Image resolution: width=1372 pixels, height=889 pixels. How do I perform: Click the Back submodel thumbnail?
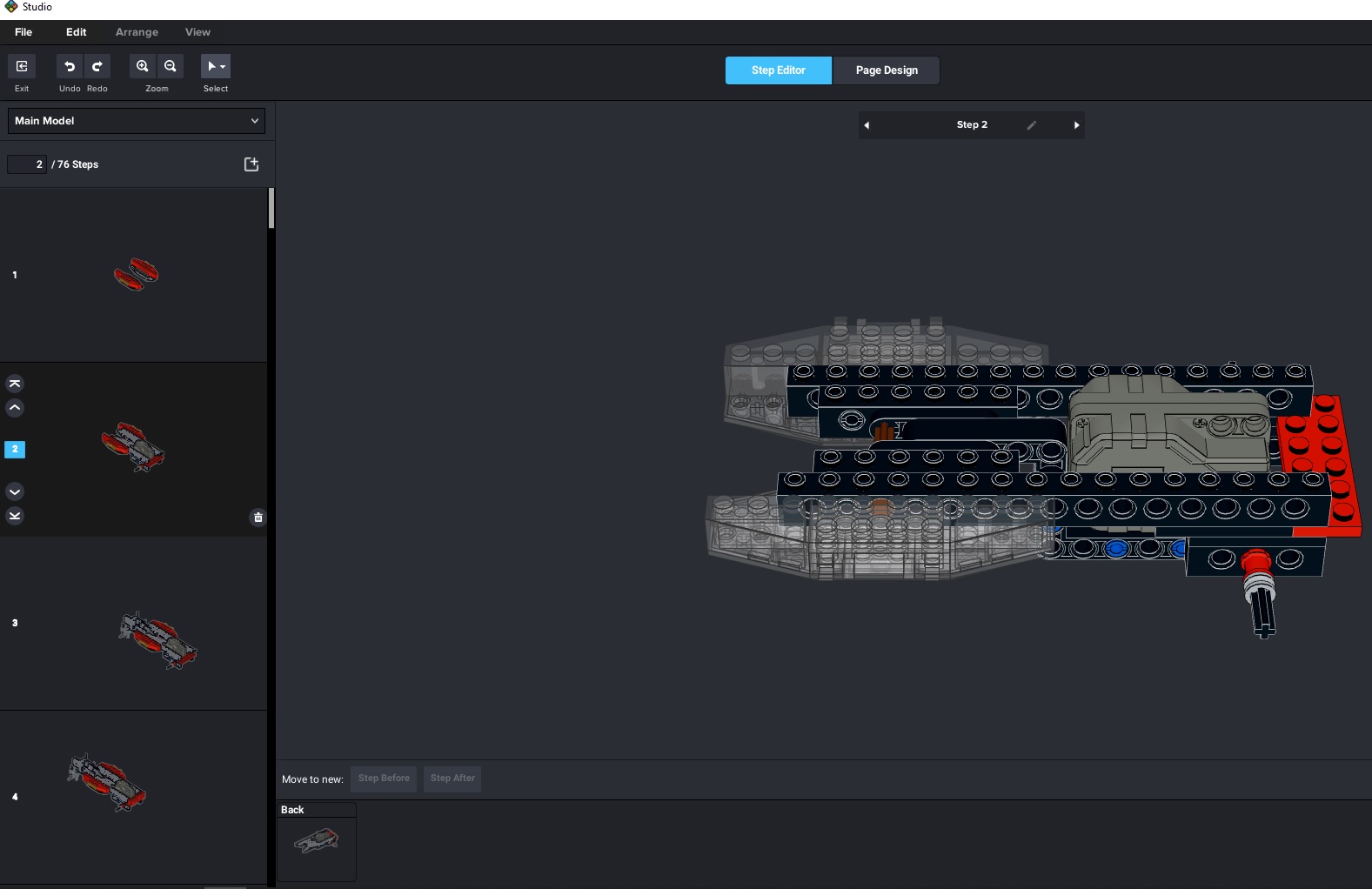[317, 841]
